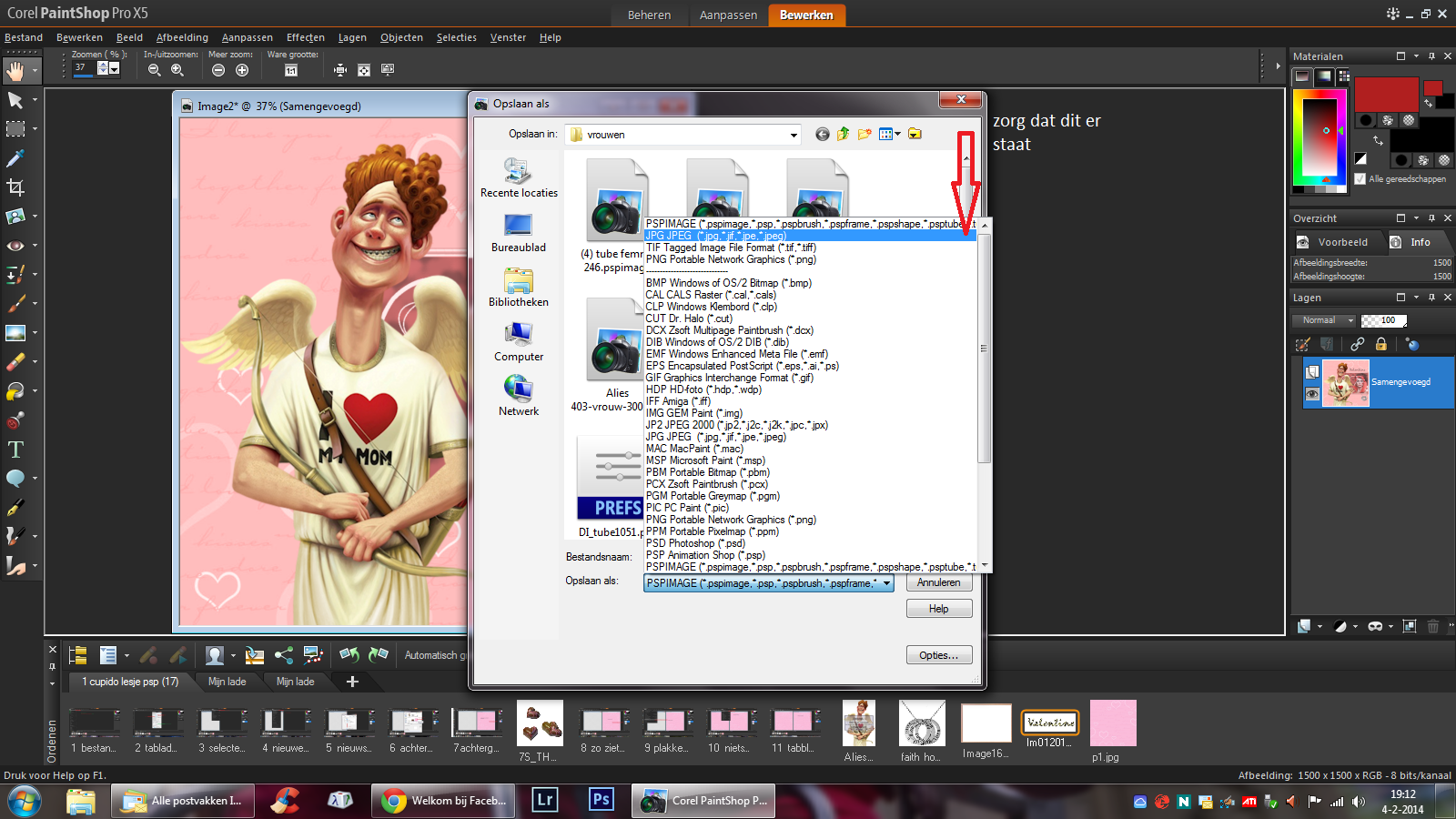Add a new tray with plus tab
1456x819 pixels.
tap(352, 682)
